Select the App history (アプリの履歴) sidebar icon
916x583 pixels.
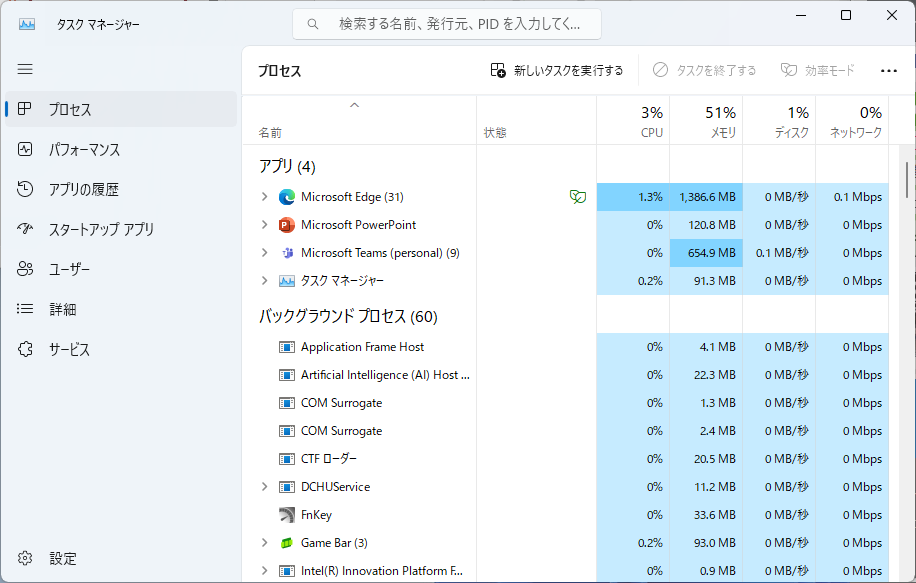[25, 189]
